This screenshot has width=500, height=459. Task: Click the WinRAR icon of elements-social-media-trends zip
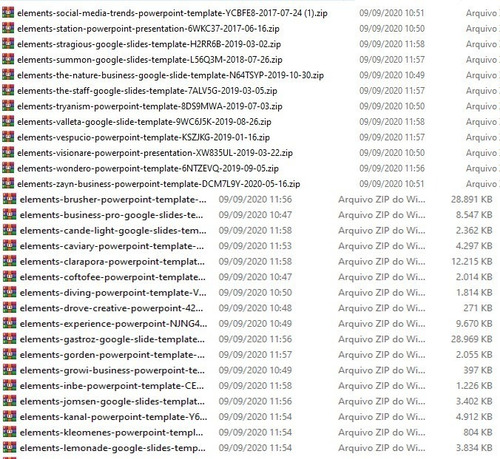click(8, 13)
